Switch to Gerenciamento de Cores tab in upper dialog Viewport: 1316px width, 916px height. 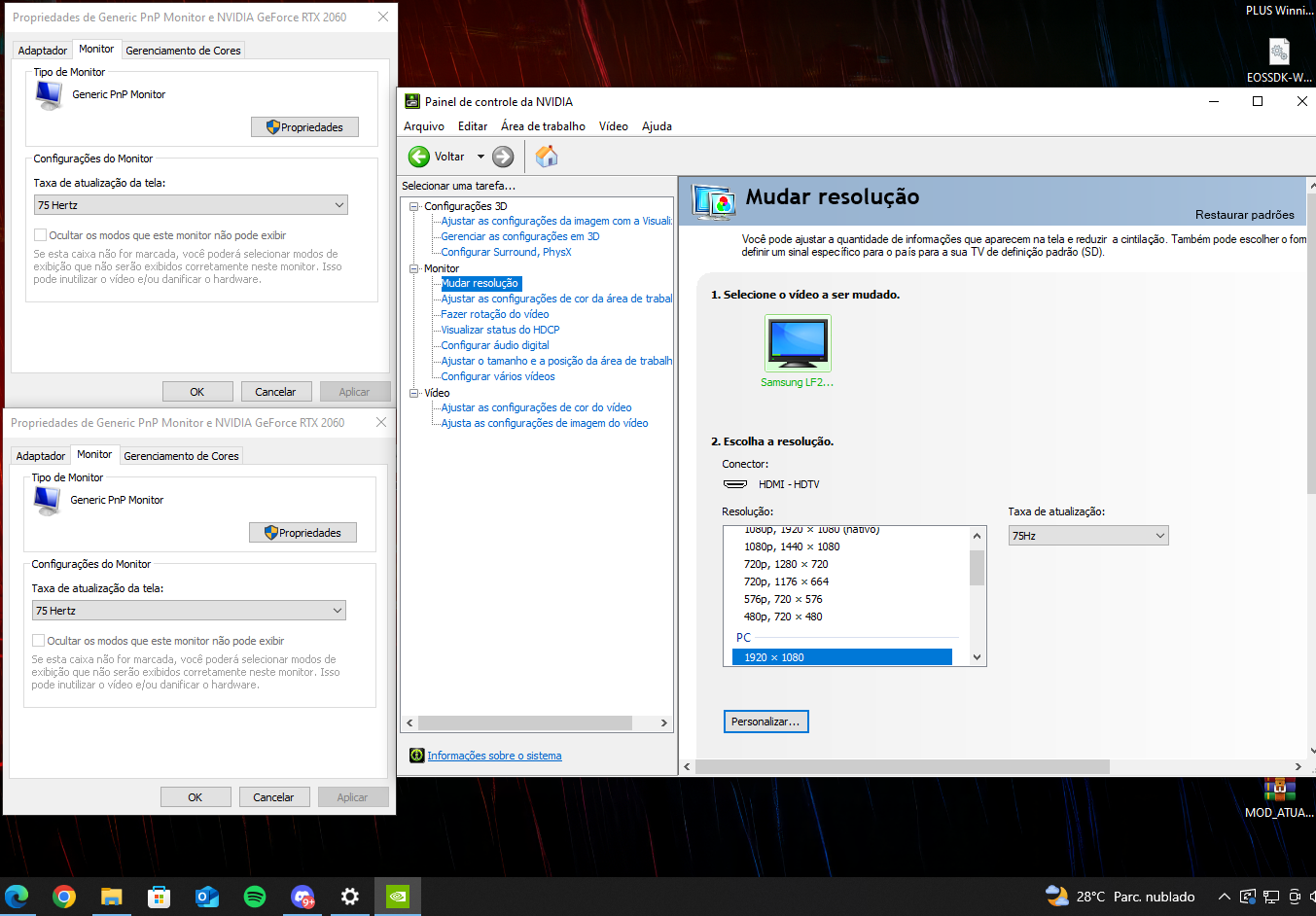(183, 51)
